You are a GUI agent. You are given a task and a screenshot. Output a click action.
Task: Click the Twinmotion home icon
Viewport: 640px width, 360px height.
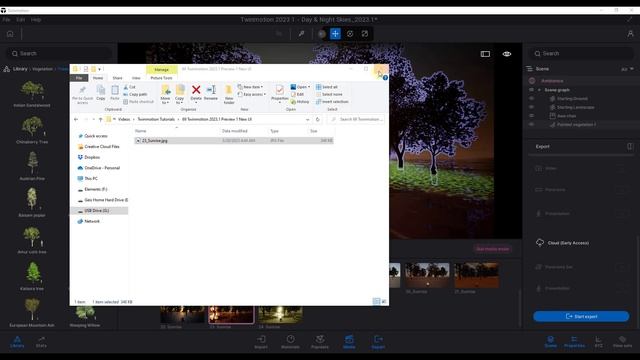10,34
